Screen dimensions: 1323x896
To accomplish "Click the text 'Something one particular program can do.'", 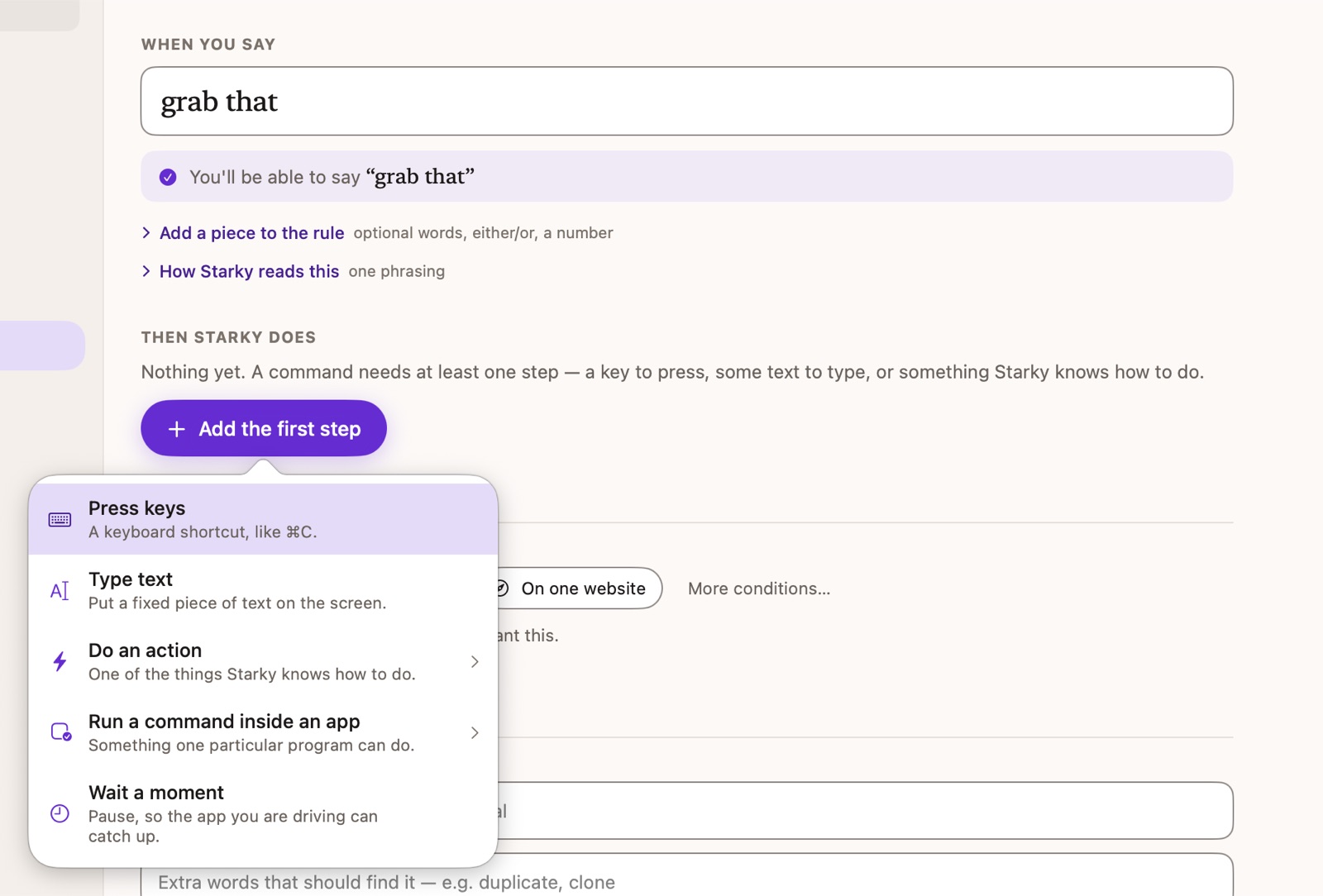I will click(x=251, y=746).
